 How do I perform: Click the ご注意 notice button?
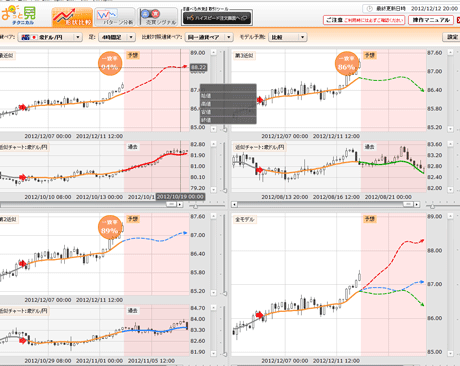[x=364, y=20]
